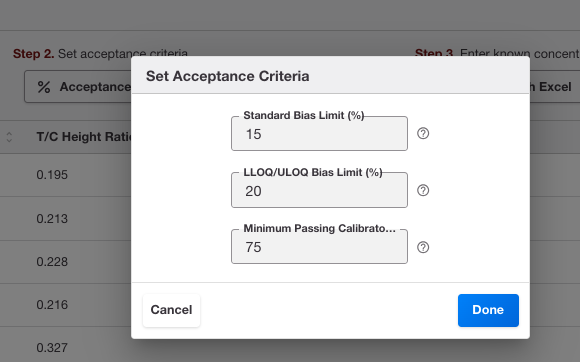Select the LLOQ/ULOQ Bias Limit field showing 20
580x362 pixels.
click(319, 190)
